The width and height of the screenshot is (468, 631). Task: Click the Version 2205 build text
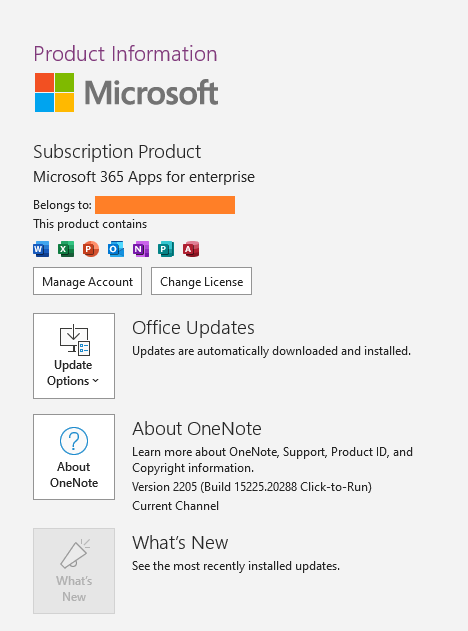pos(252,487)
